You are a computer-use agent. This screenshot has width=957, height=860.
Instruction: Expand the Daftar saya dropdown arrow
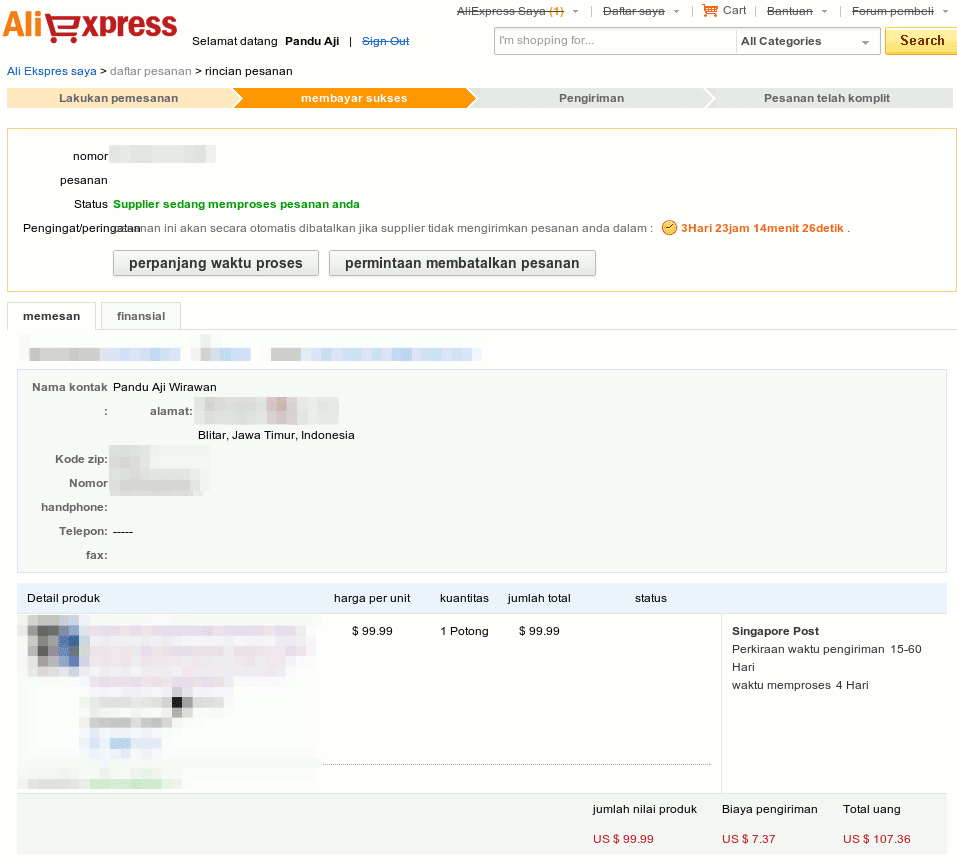coord(676,12)
